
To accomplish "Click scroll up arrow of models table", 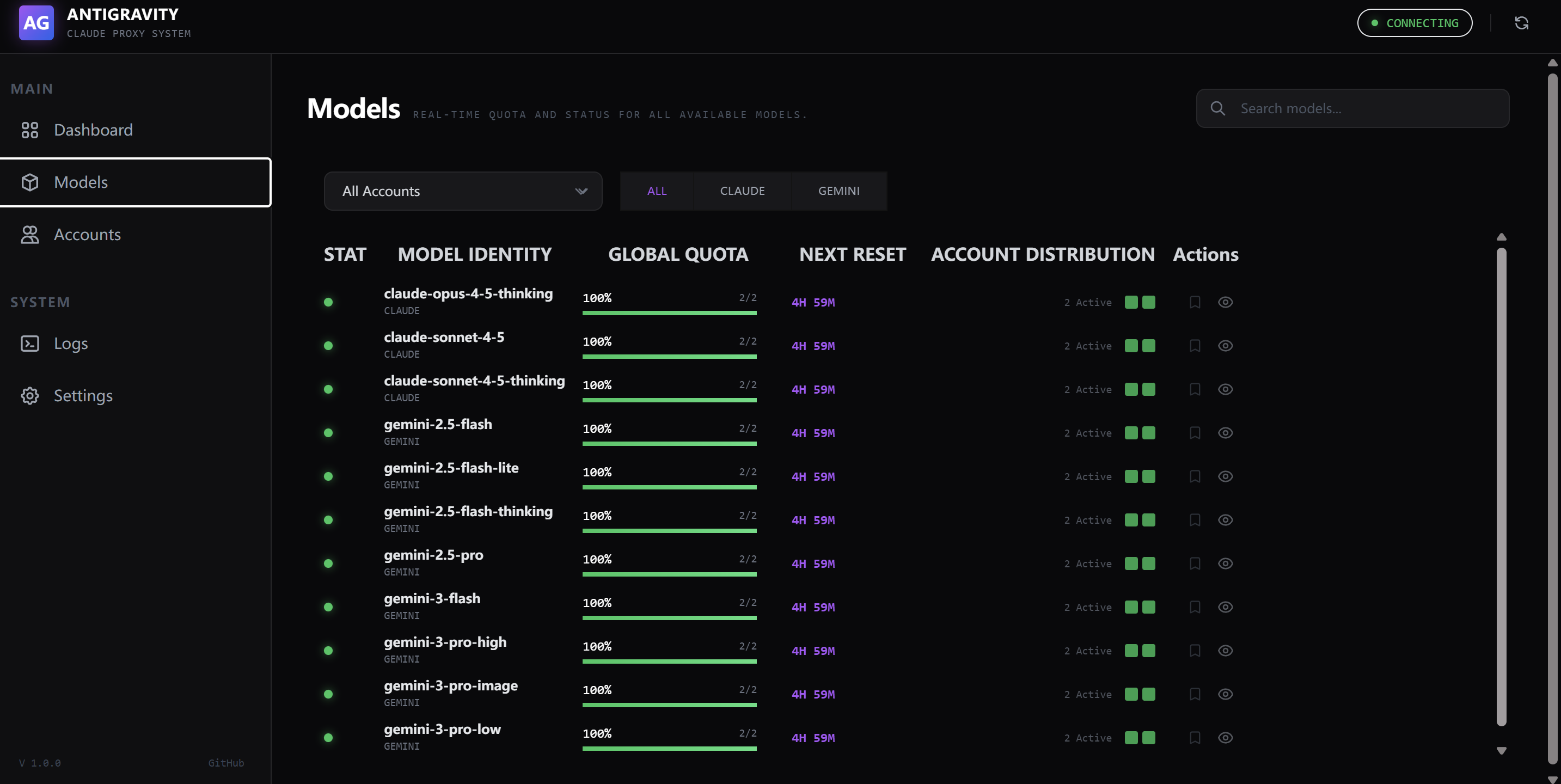I will [1501, 237].
